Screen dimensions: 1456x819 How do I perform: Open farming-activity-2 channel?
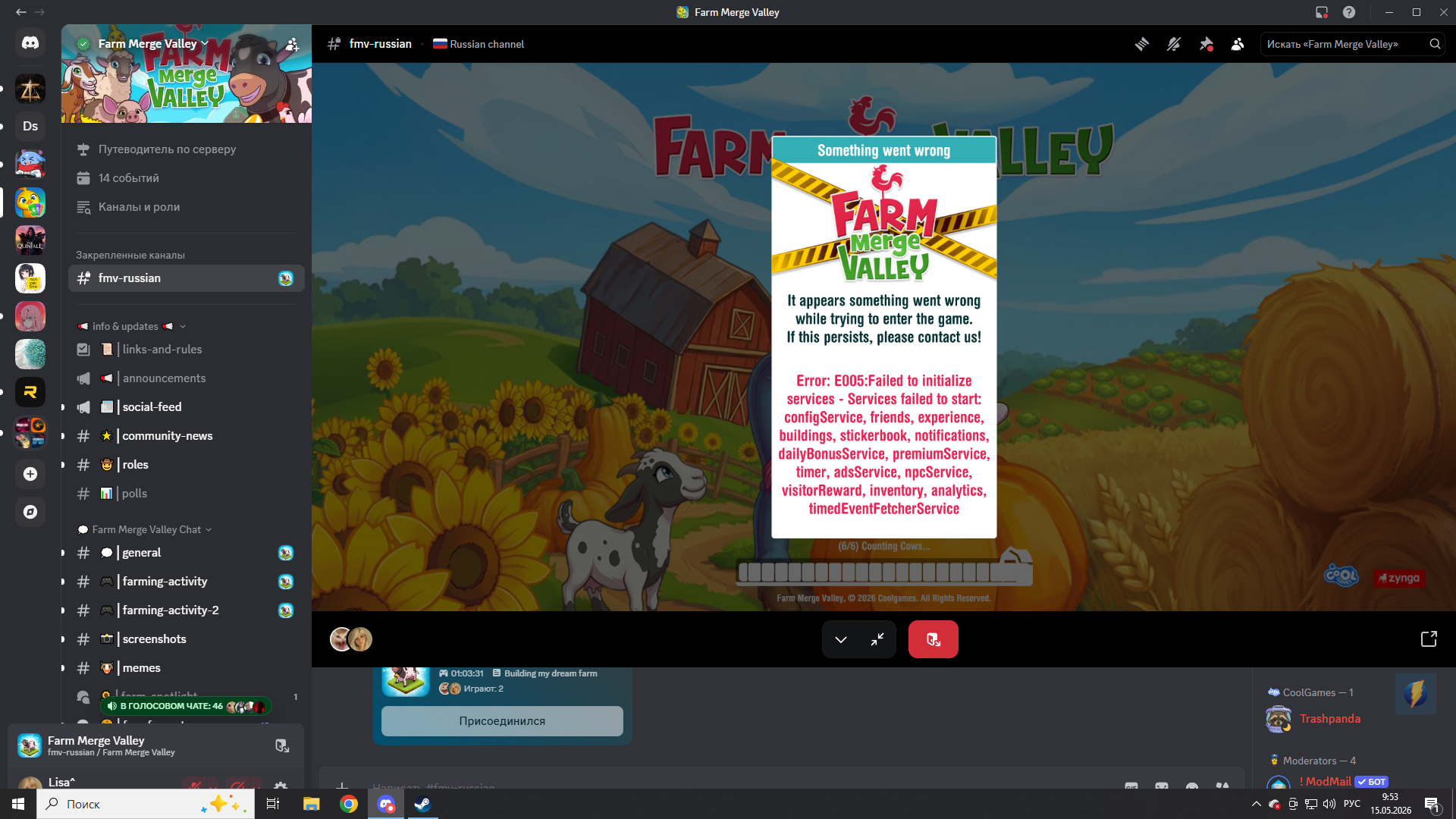(187, 610)
